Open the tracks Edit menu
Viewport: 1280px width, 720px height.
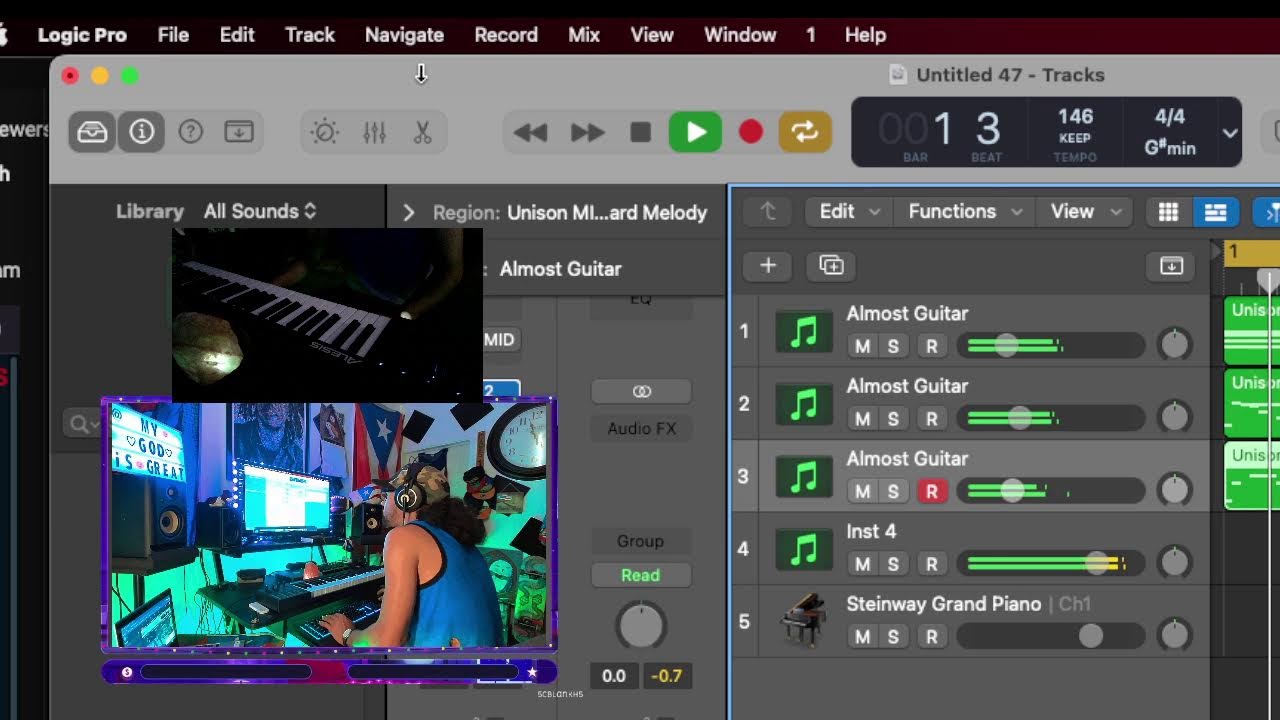click(x=848, y=211)
